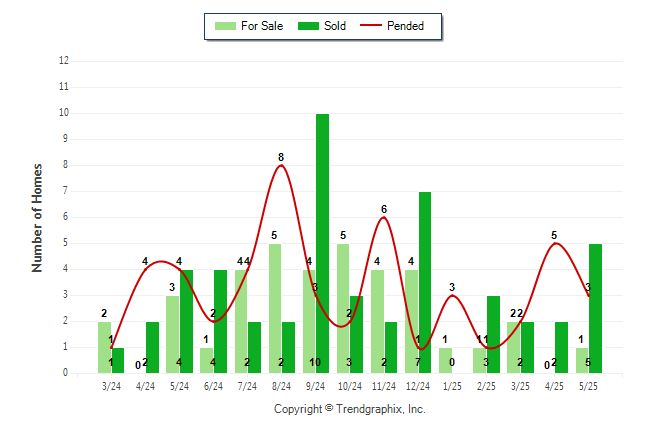This screenshot has height=434, width=646.
Task: Click the Pended peak label 5 at 4/25
Action: click(554, 235)
